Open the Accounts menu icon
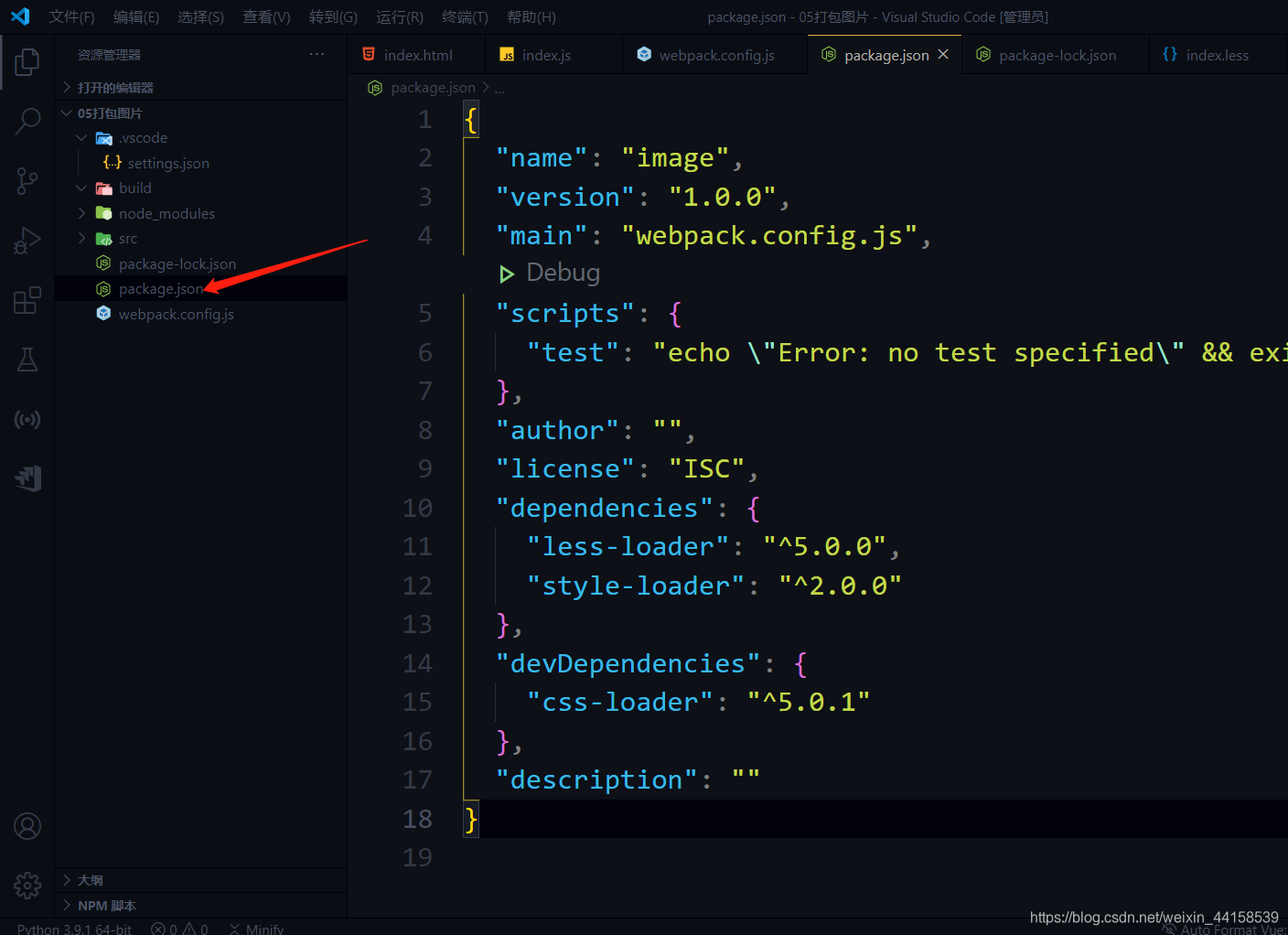This screenshot has height=935, width=1288. click(27, 826)
